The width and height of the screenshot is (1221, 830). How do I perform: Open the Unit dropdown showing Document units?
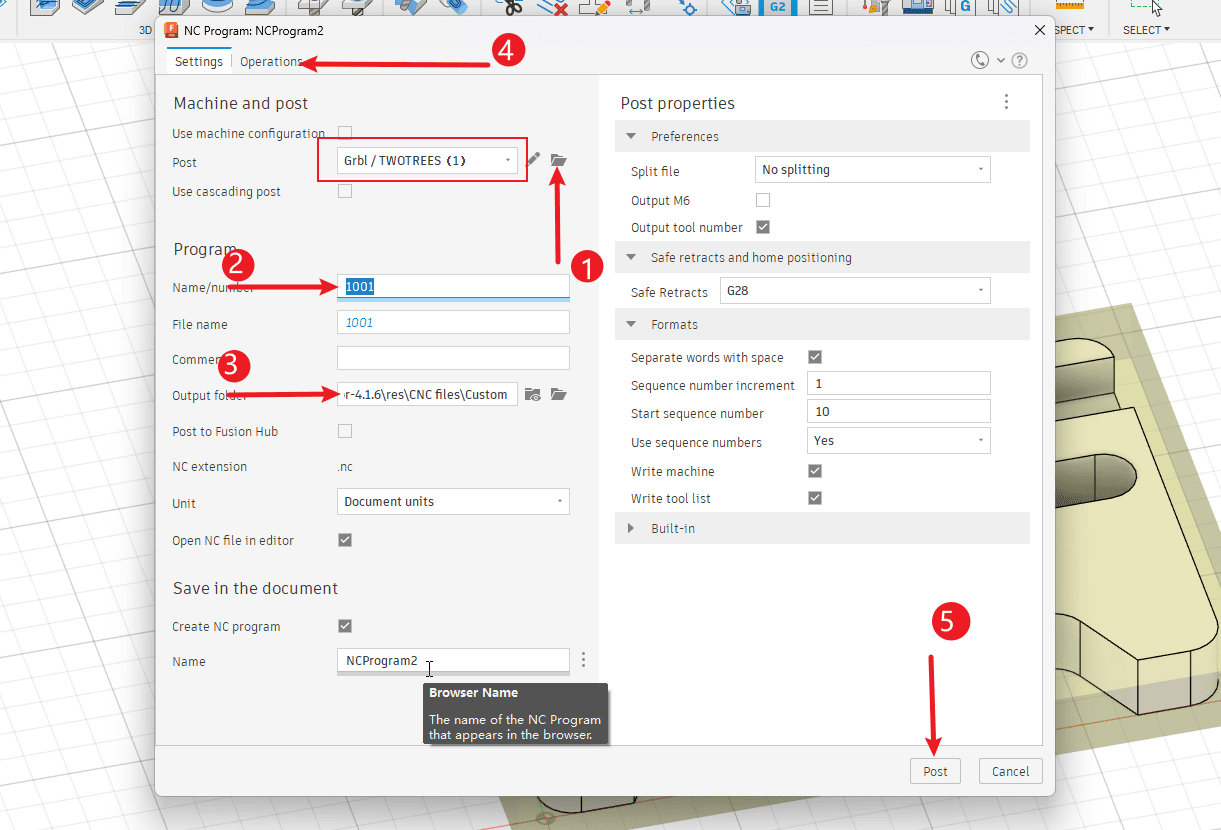pos(453,502)
